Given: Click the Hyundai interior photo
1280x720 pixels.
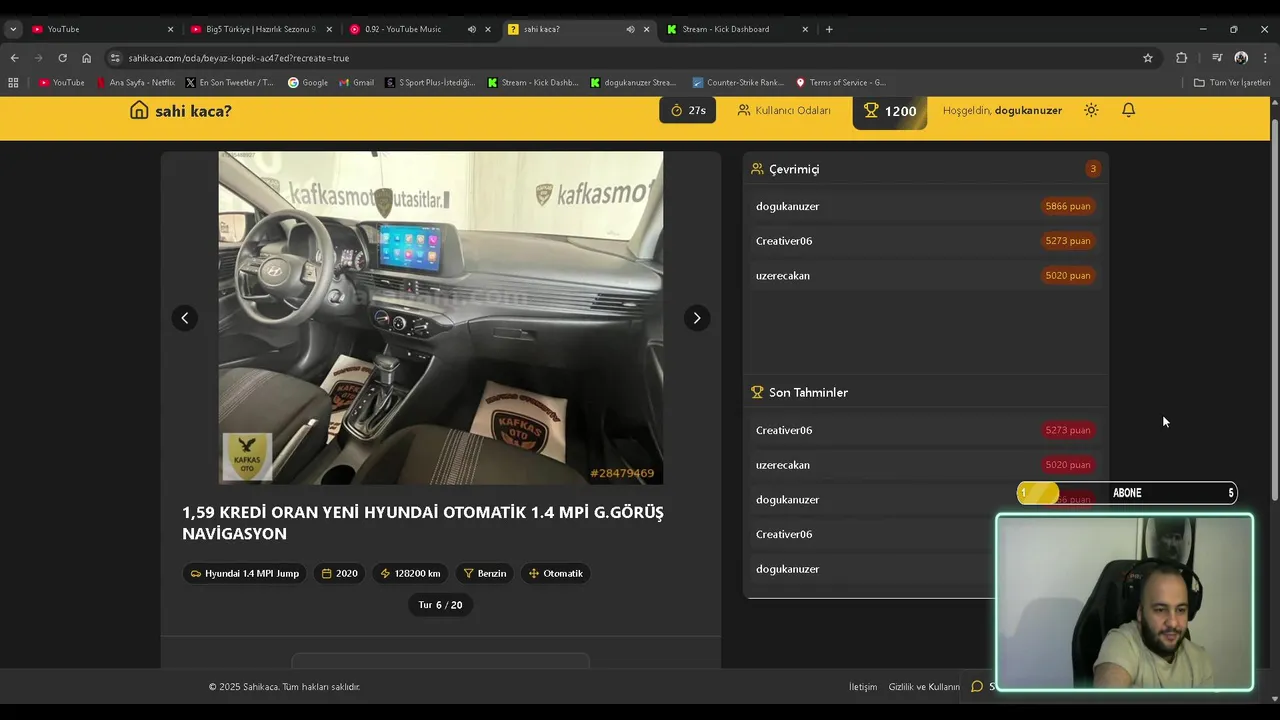Looking at the screenshot, I should [441, 318].
